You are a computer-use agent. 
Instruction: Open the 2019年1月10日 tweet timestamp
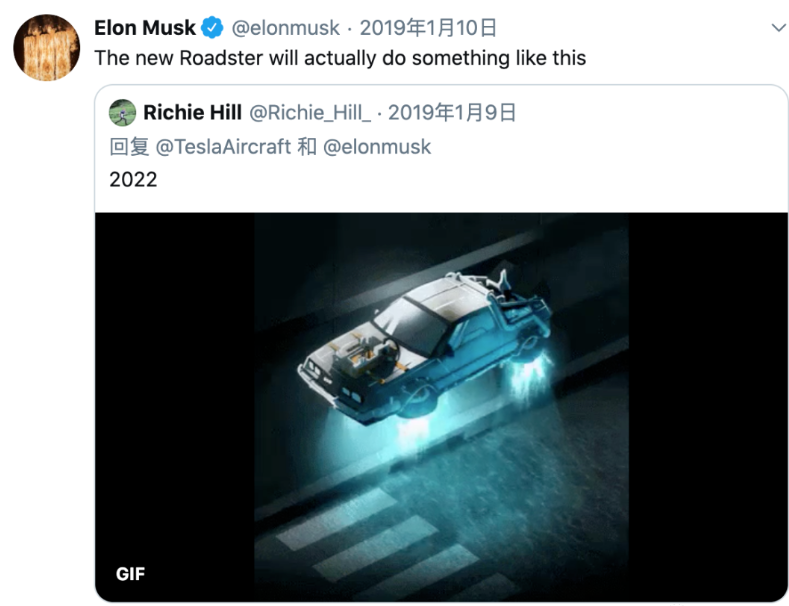tap(428, 27)
